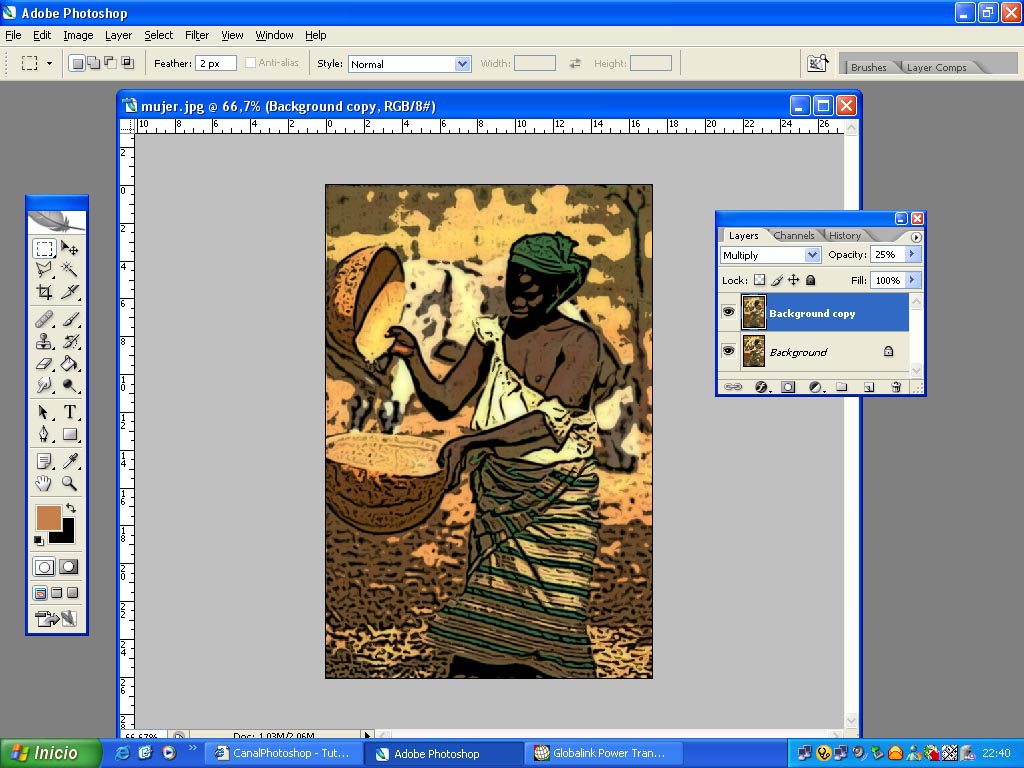Swap foreground and background colors
The image size is (1024, 768).
click(x=71, y=507)
